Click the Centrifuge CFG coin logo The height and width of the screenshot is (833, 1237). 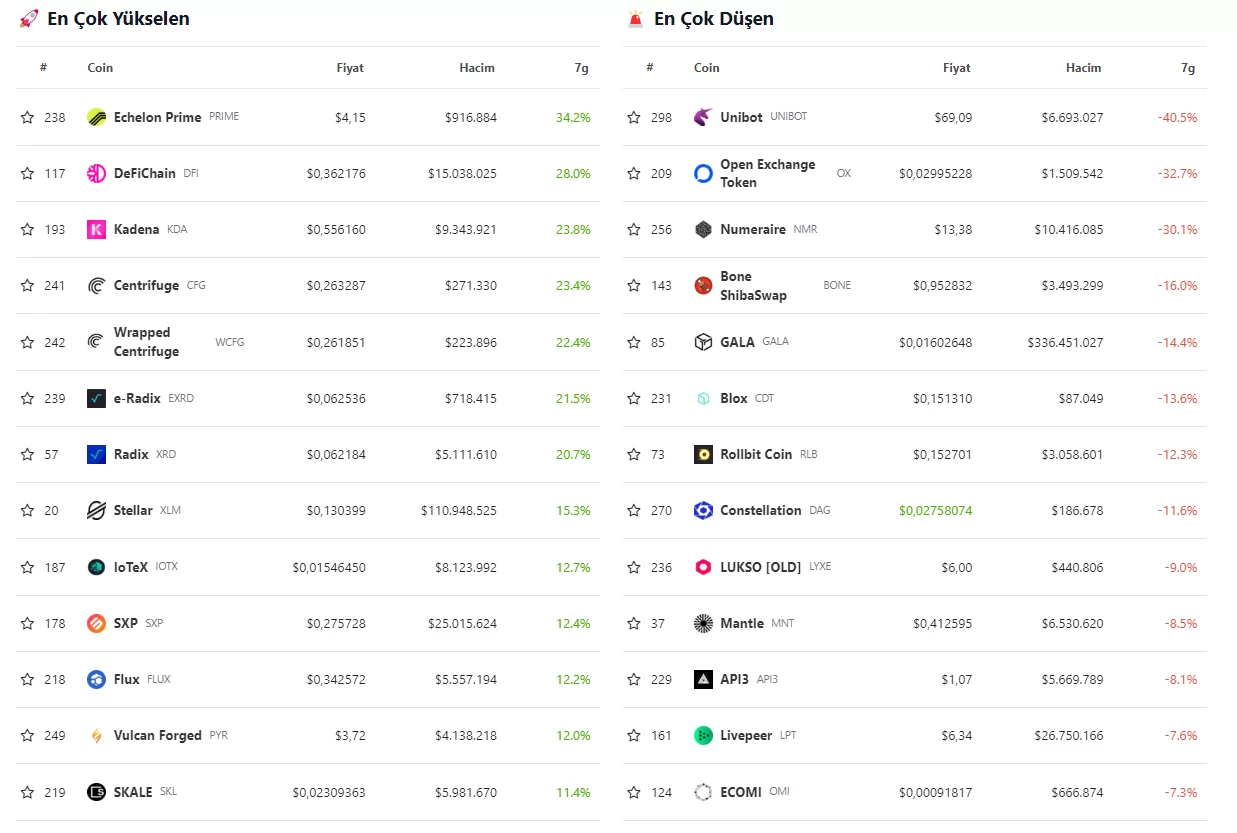point(96,285)
